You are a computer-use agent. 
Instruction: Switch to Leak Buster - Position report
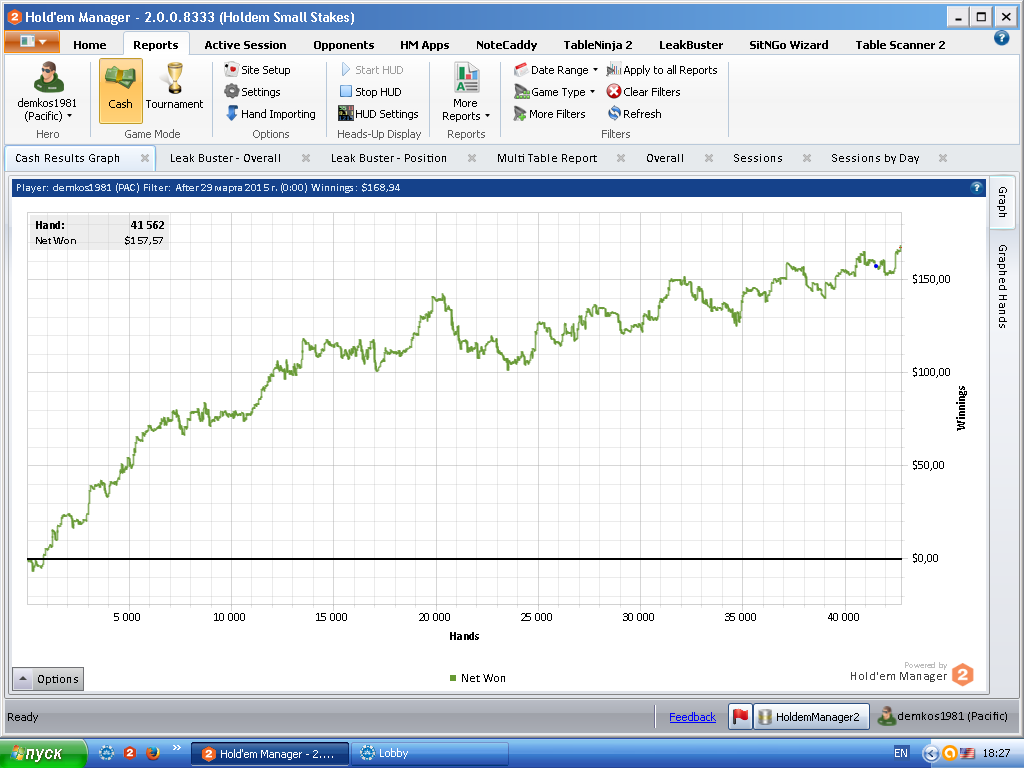(x=389, y=158)
